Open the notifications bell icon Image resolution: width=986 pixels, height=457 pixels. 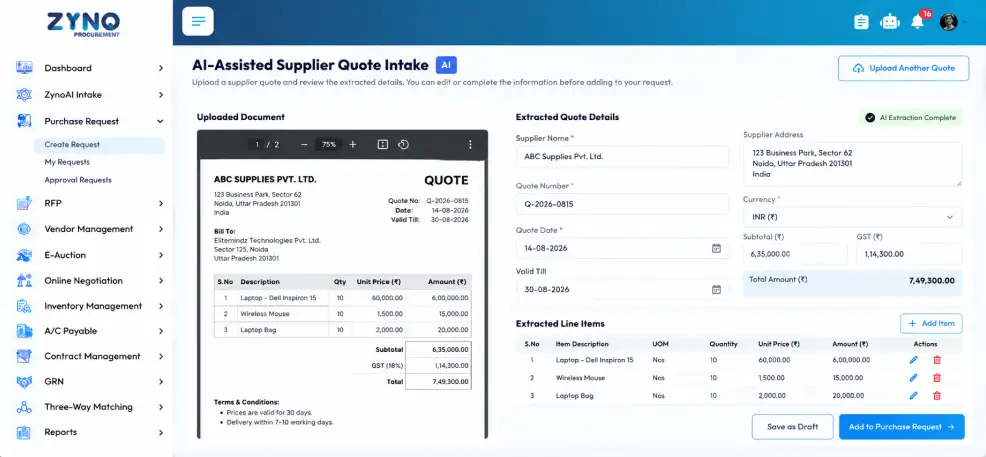[x=917, y=22]
